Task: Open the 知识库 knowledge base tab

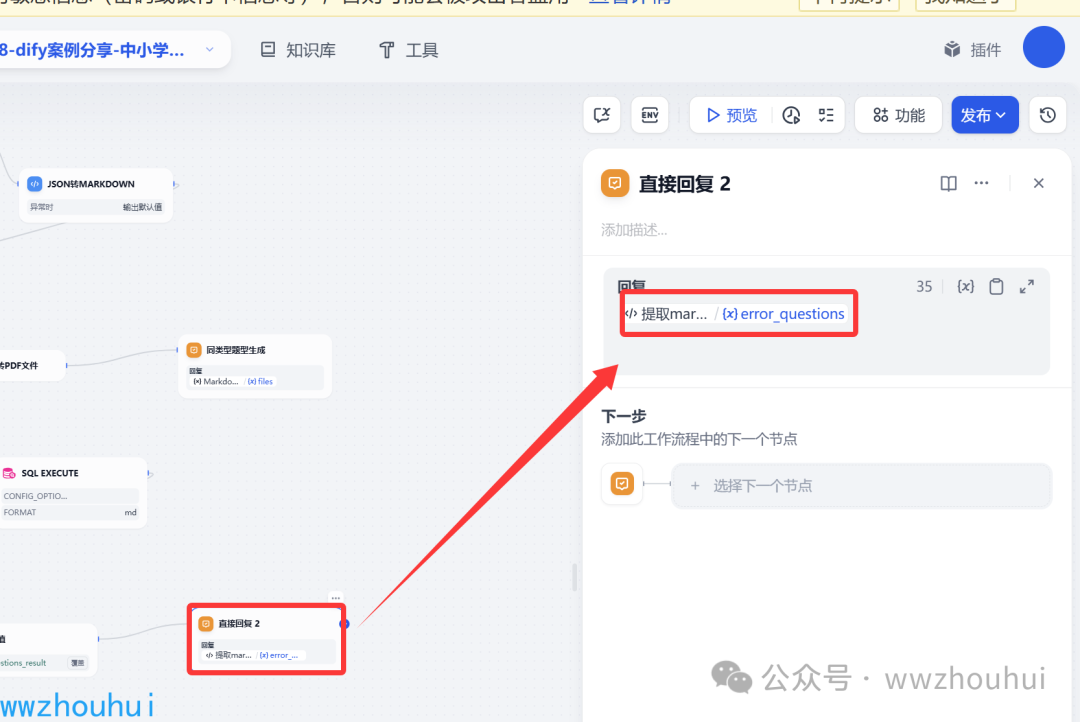Action: [x=298, y=50]
